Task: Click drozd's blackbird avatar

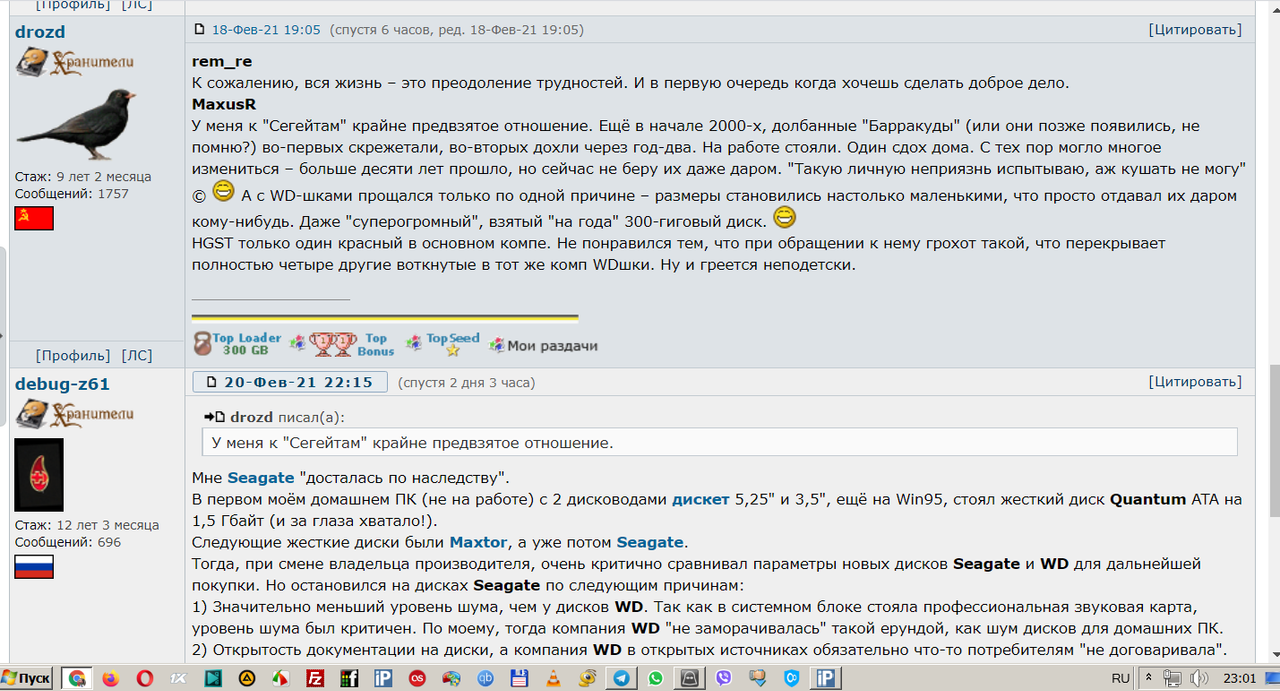Action: coord(76,124)
